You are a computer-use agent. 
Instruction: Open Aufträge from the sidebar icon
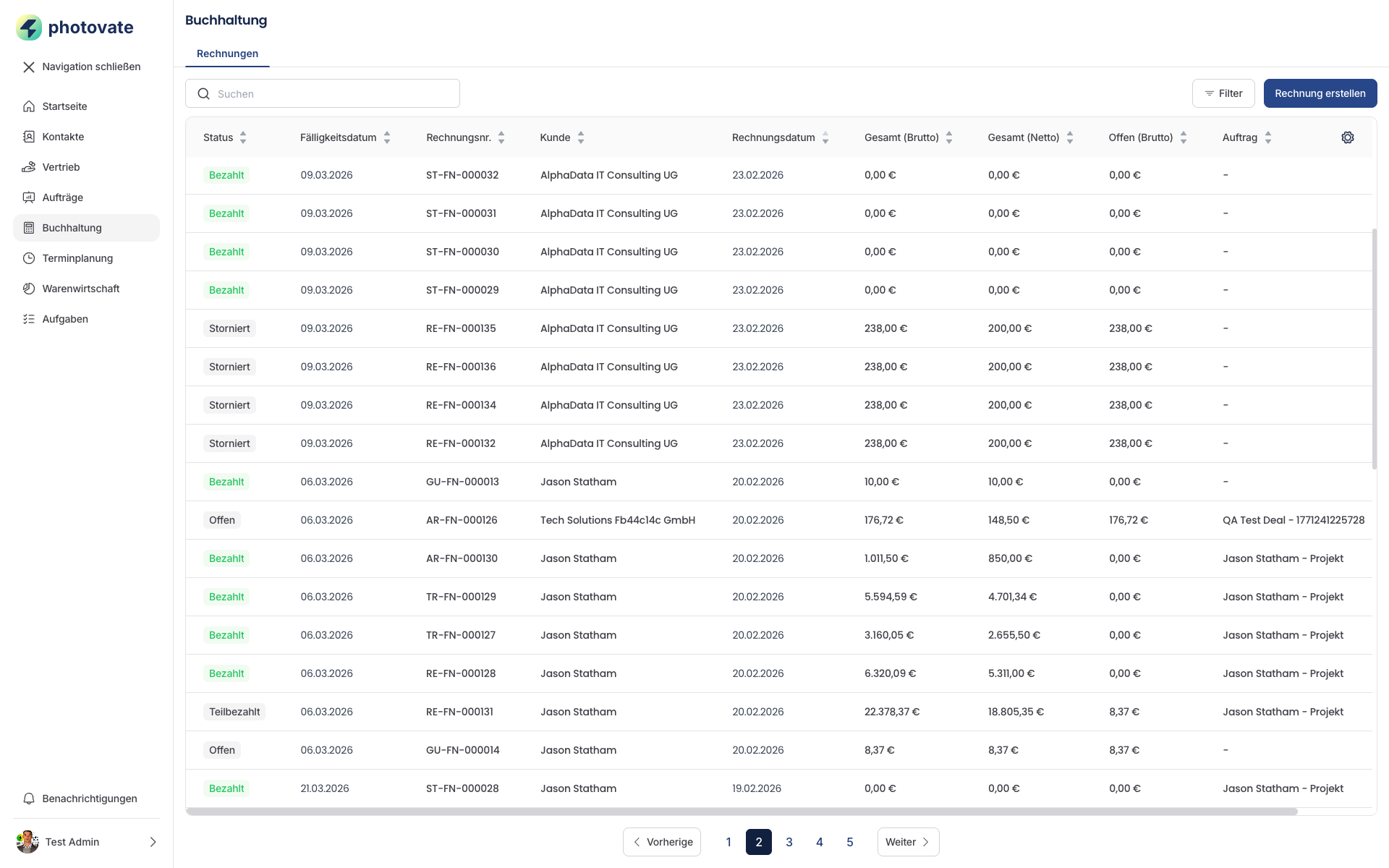29,197
